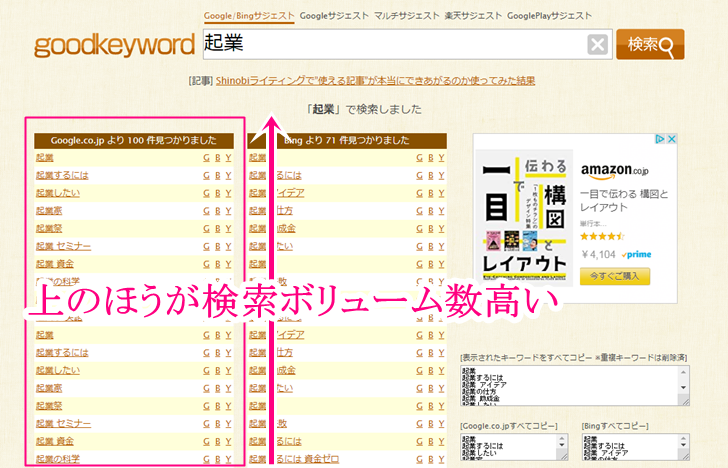Click the [Google.co.jpすべてコピー] label
The image size is (728, 468).
tap(509, 426)
